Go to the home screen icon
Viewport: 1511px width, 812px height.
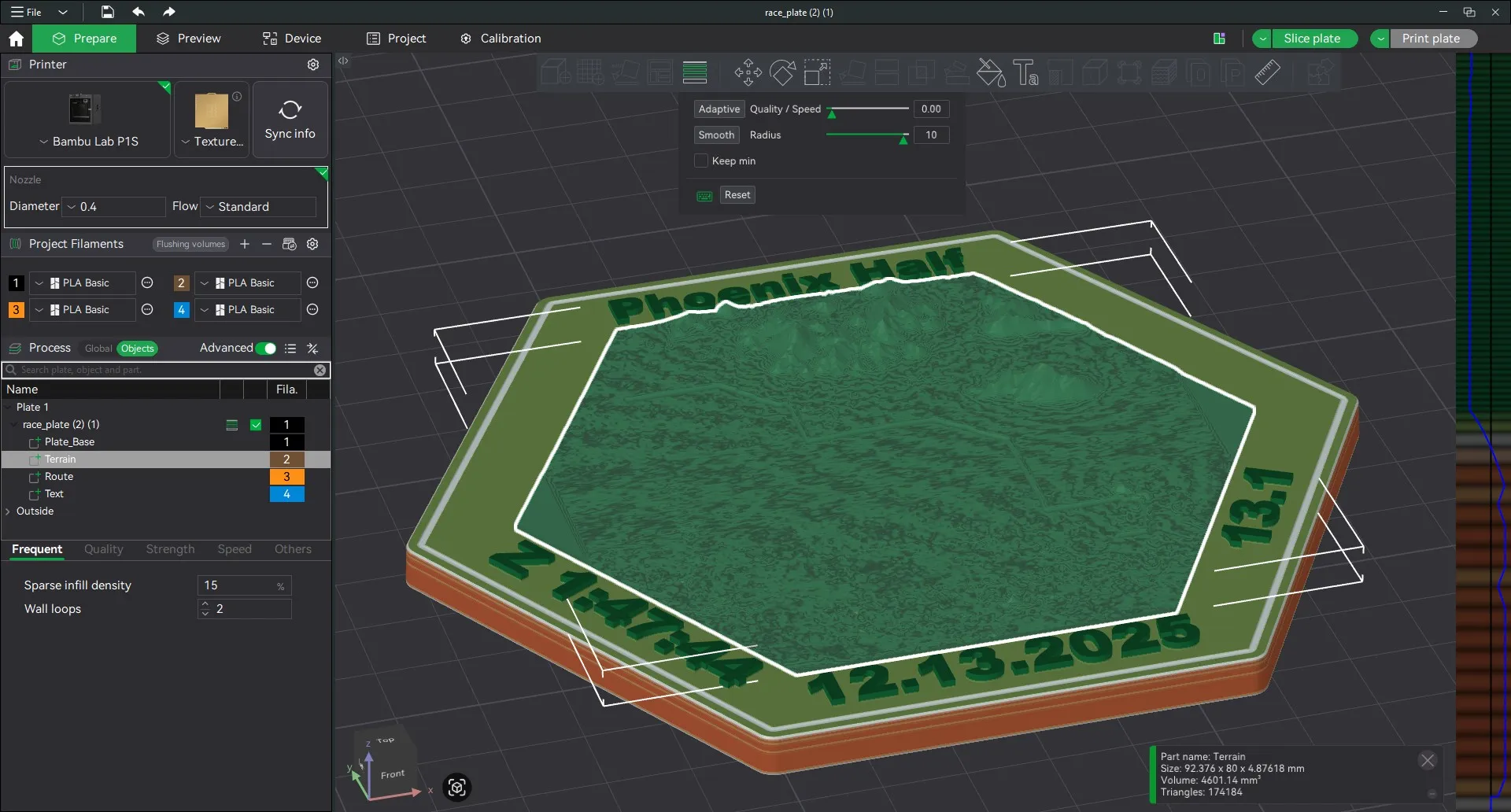click(x=16, y=39)
